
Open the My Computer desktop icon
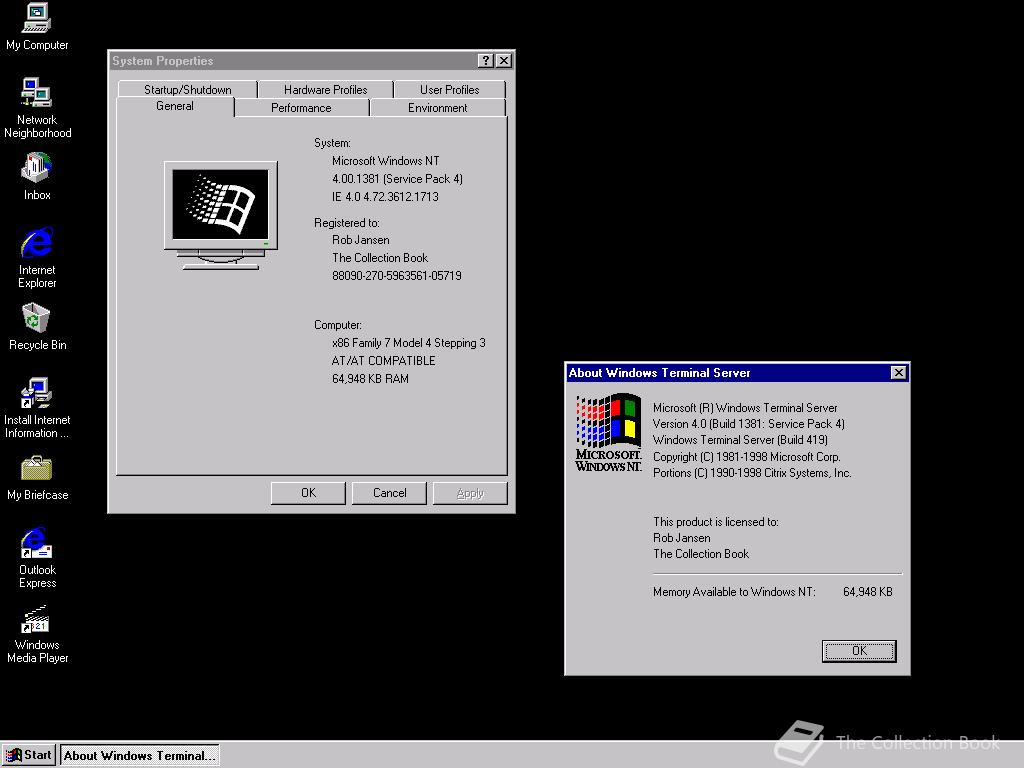37,27
